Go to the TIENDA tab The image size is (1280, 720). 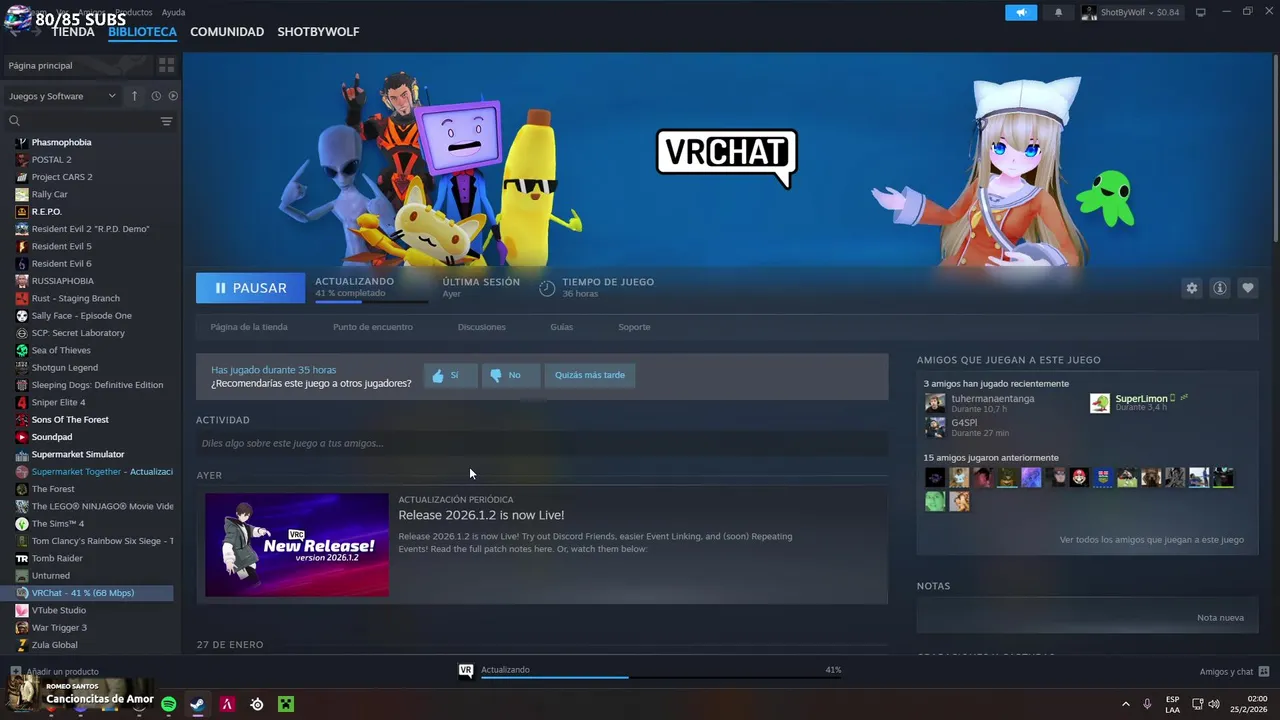[73, 32]
